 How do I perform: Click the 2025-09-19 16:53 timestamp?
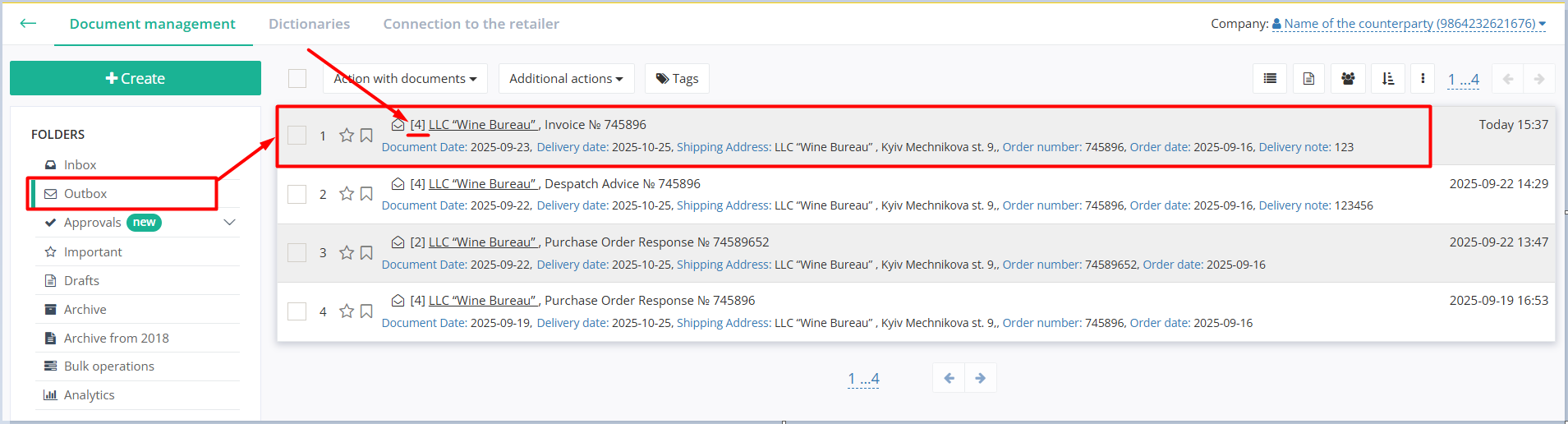1499,301
